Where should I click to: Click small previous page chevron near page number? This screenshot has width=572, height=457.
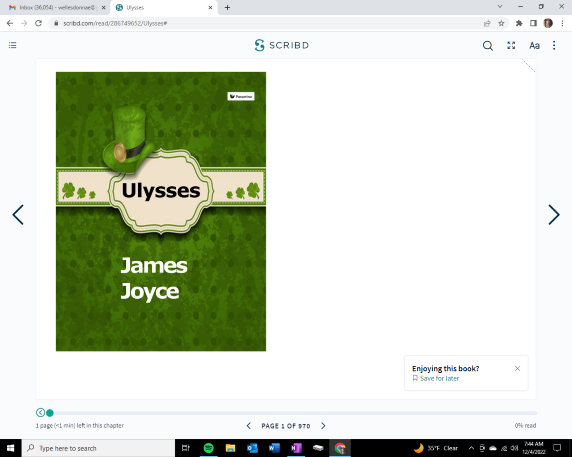tap(249, 426)
